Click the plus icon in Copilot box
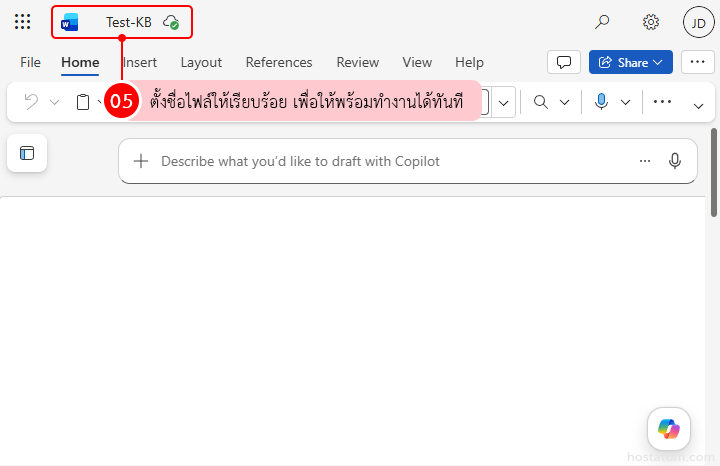 [141, 161]
